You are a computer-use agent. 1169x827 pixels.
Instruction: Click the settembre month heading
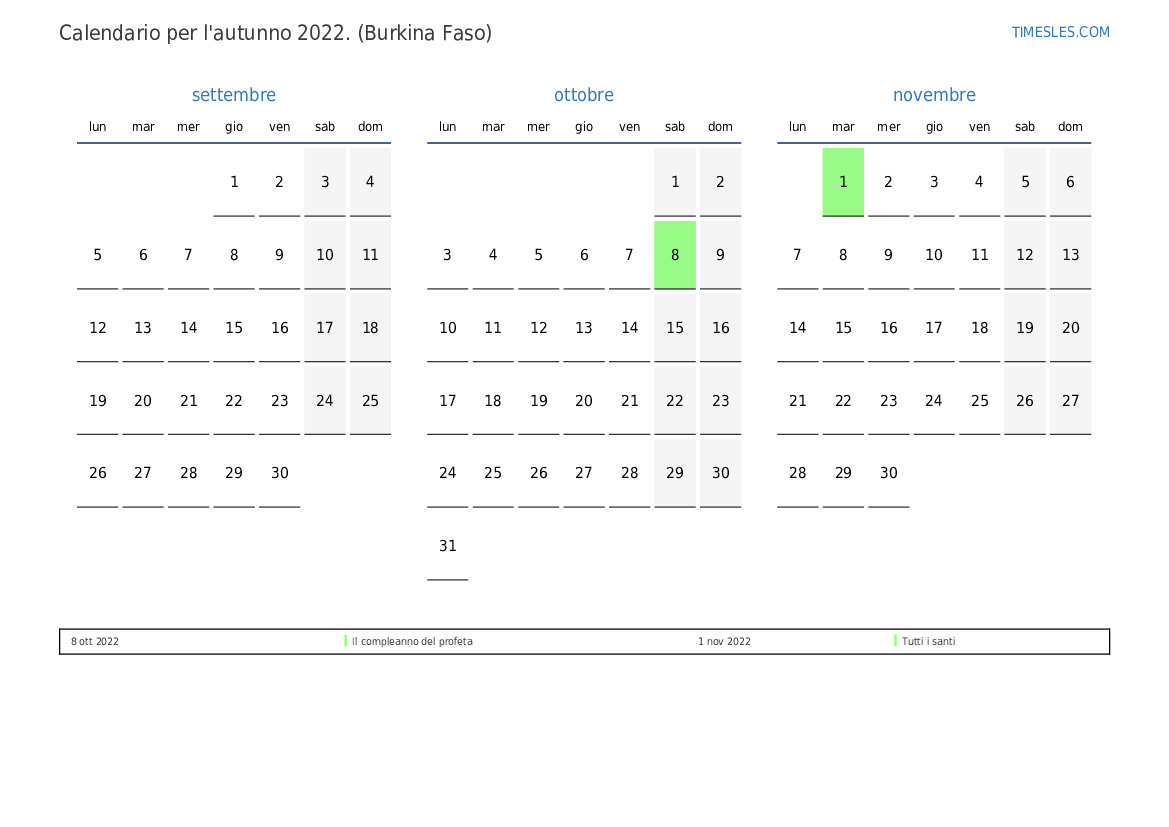point(233,95)
